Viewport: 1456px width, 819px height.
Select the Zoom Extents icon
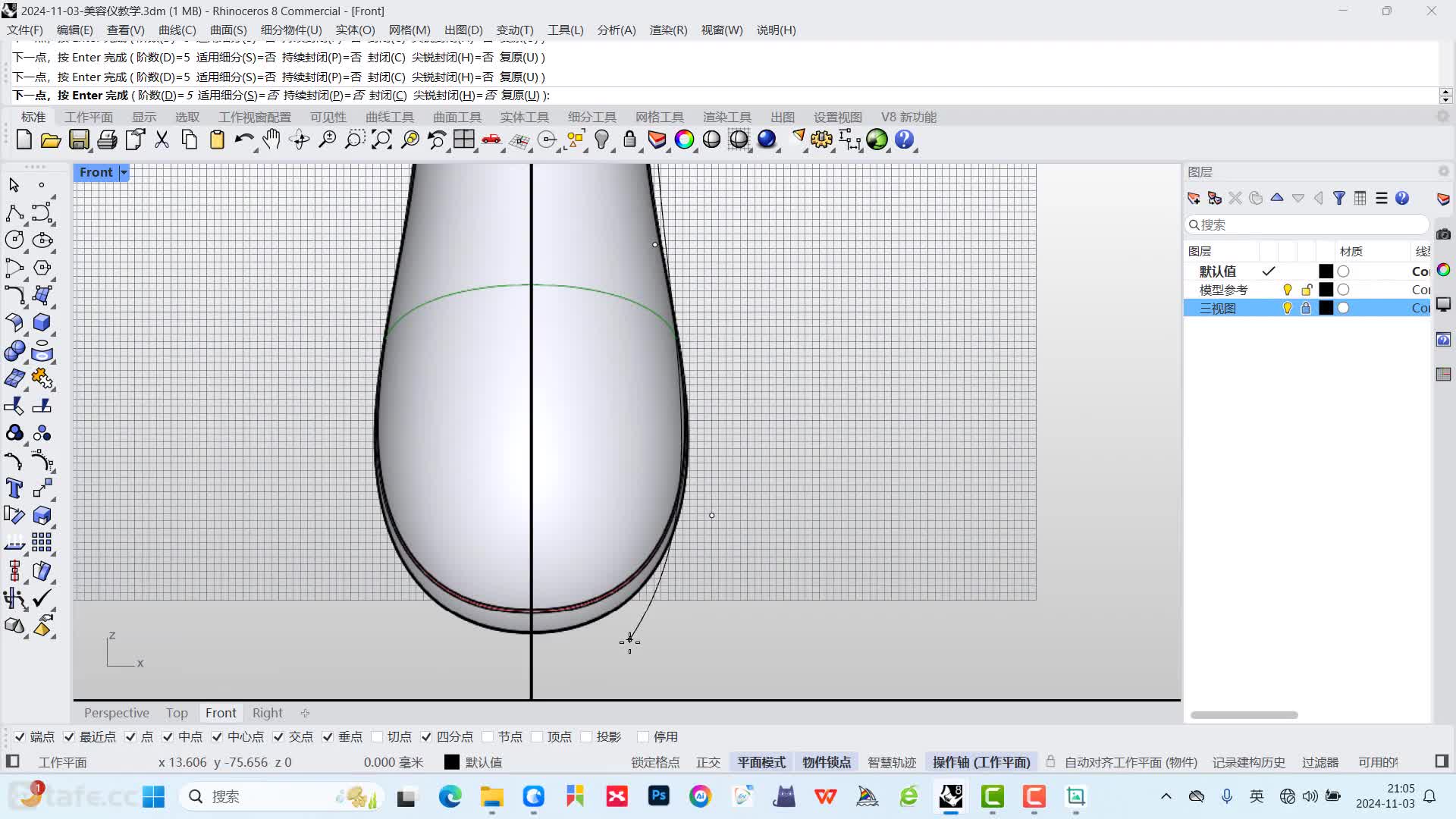click(x=381, y=140)
